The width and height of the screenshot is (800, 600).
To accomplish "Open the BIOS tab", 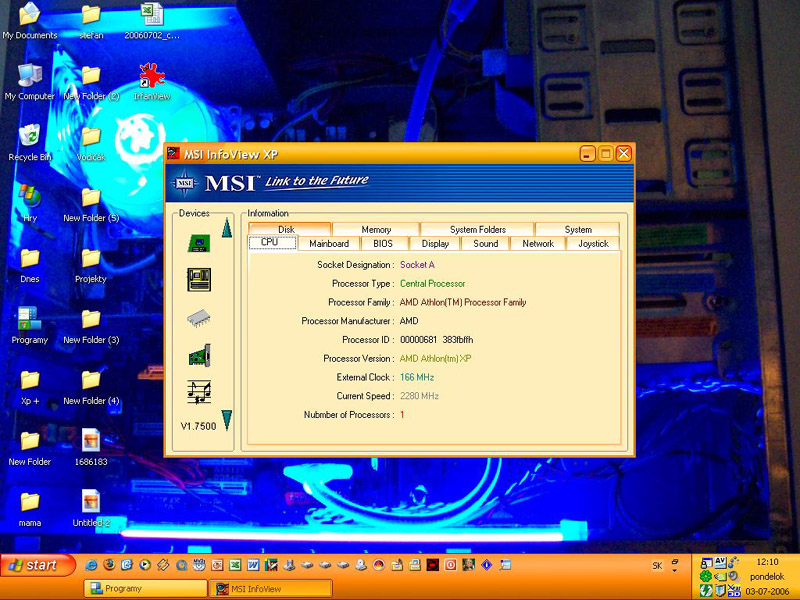I will (383, 243).
